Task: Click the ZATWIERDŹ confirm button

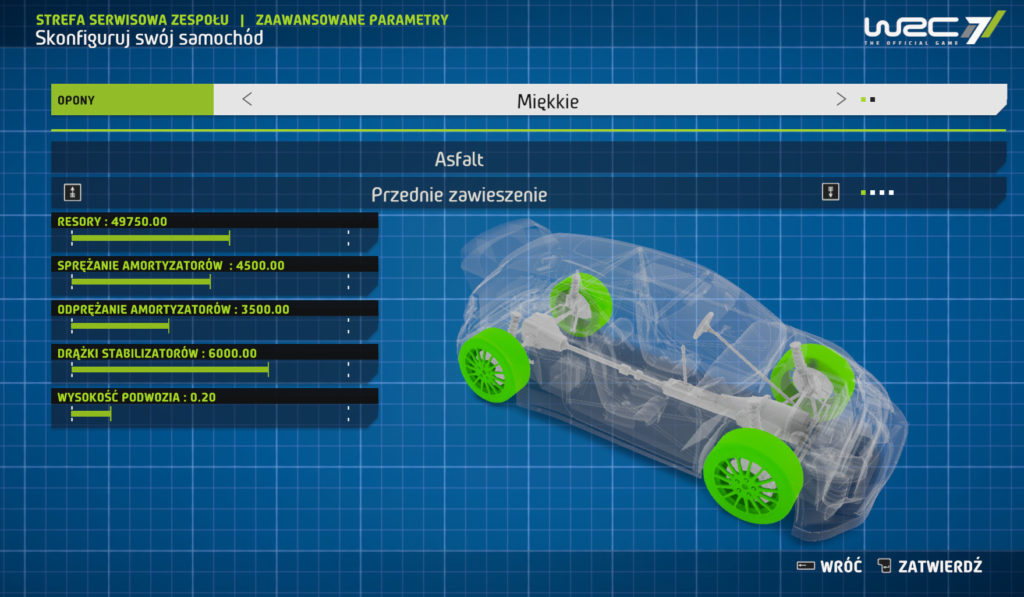Action: 940,566
